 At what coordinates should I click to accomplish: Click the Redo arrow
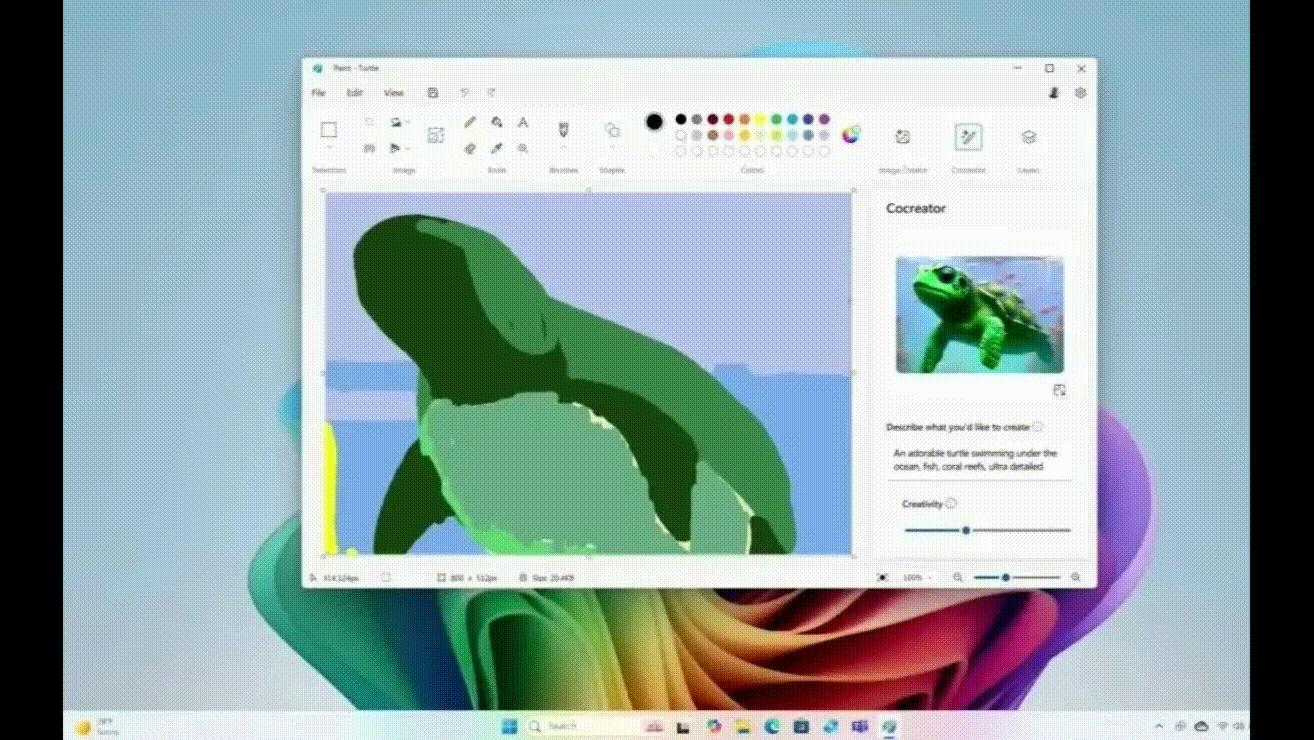pos(491,93)
